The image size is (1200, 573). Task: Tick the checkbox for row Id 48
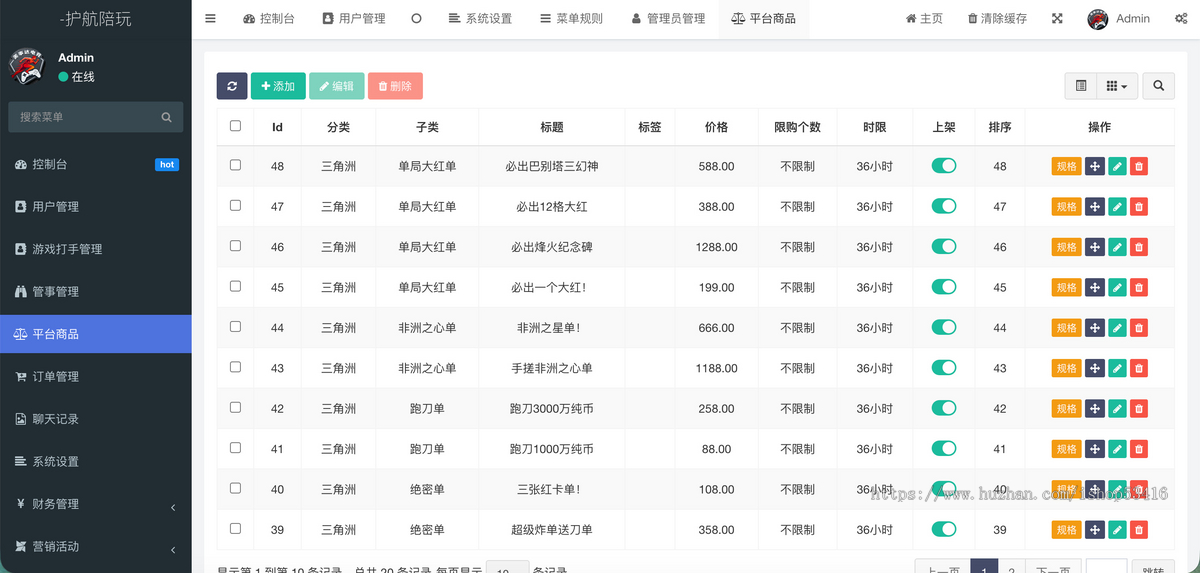pos(235,165)
